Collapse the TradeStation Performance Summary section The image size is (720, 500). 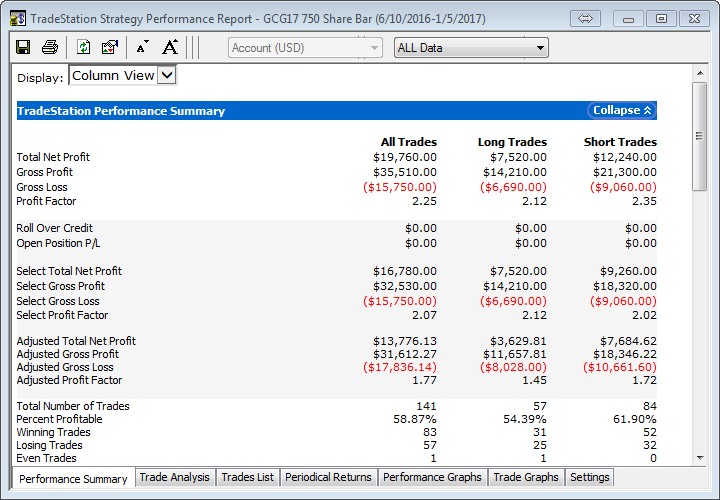click(x=621, y=111)
